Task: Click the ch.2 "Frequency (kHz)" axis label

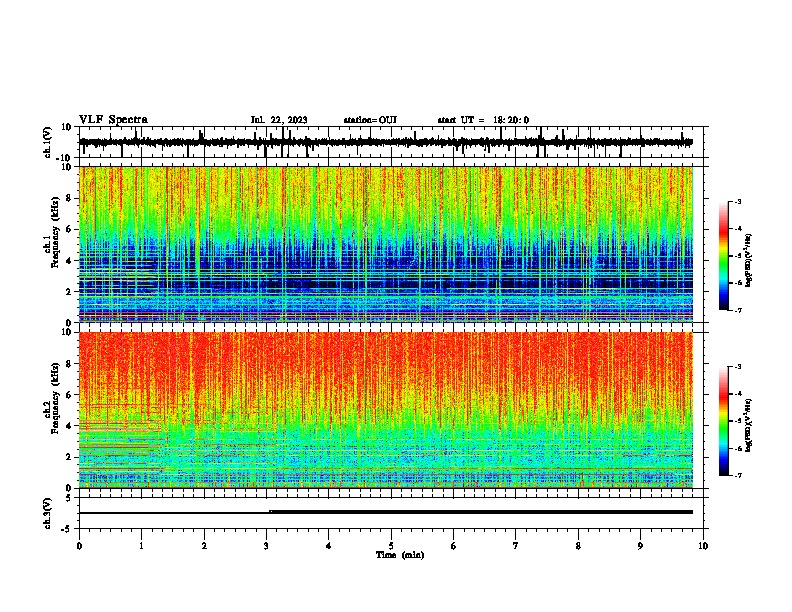Action: (56, 398)
